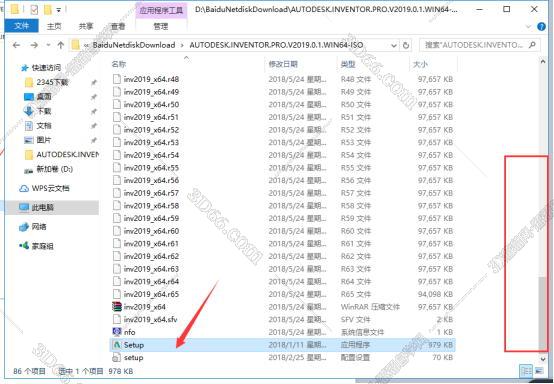Click the 2018/2/25 date cell
The width and height of the screenshot is (554, 384).
coord(297,358)
